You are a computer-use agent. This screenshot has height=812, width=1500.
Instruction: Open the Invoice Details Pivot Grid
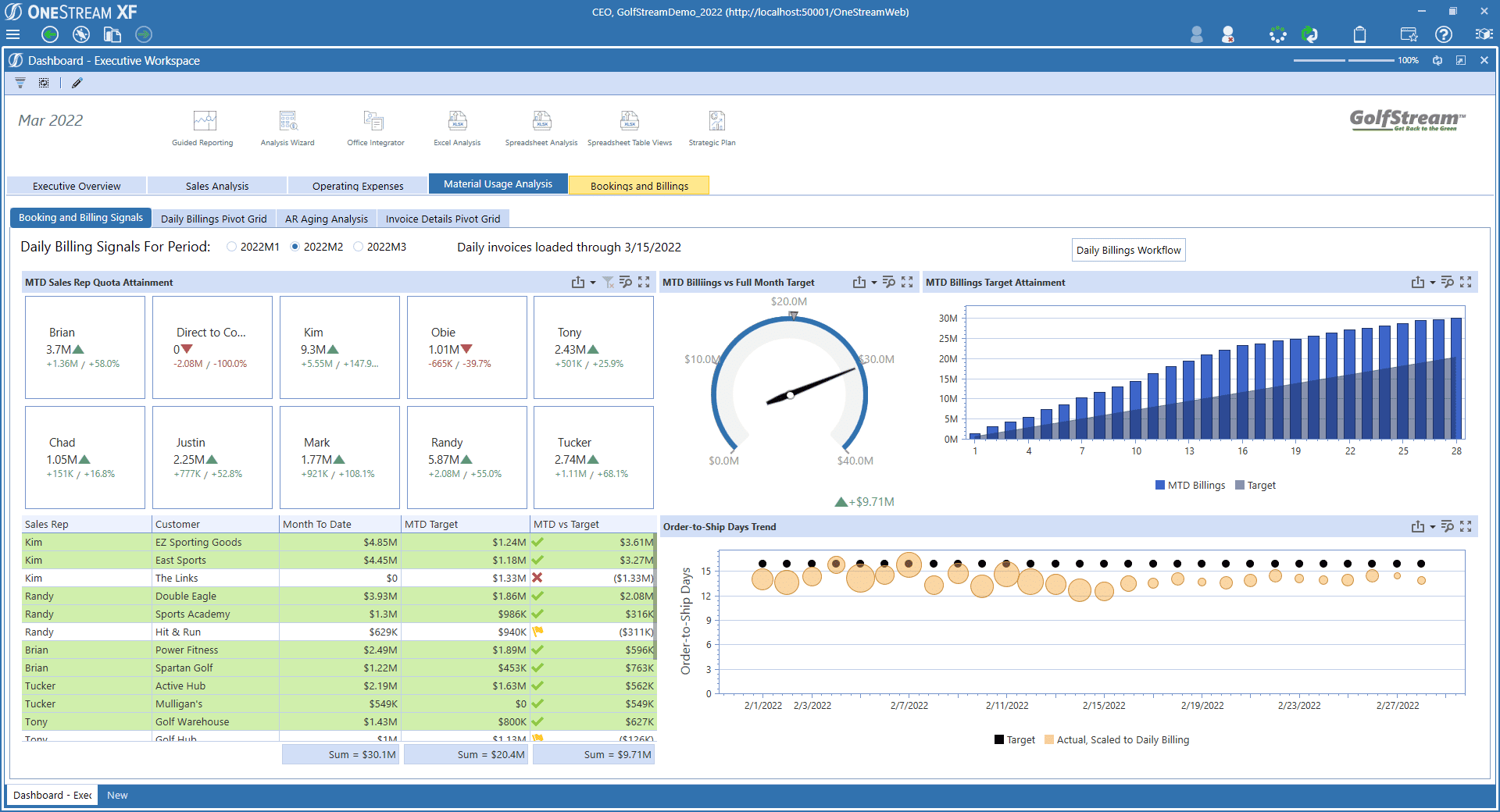click(443, 219)
